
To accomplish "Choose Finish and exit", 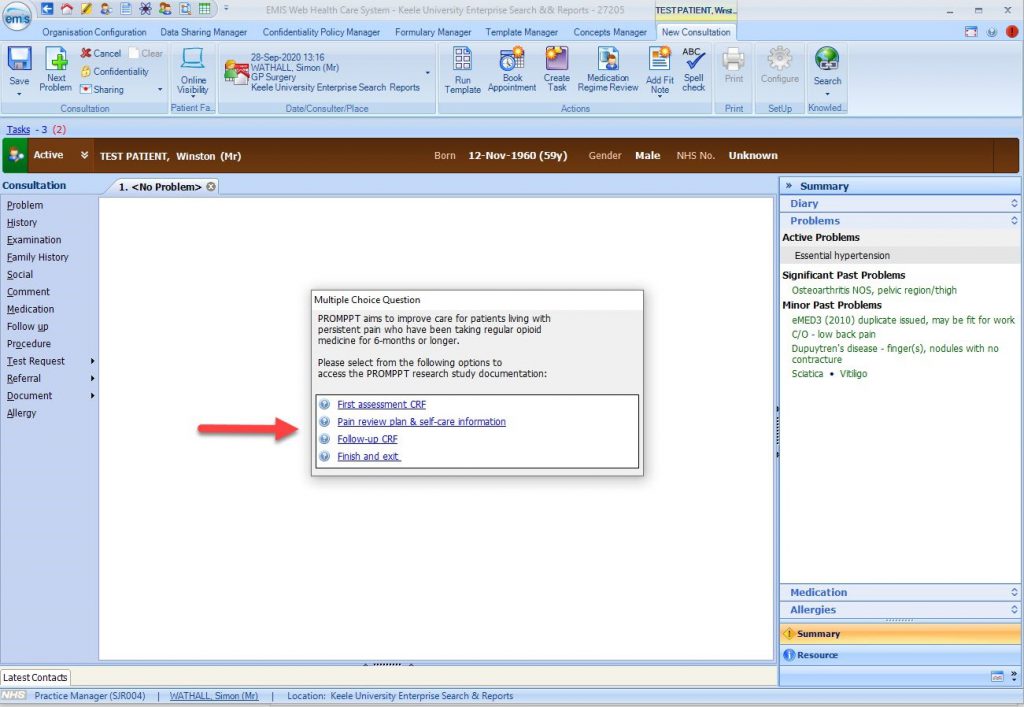I will point(368,456).
